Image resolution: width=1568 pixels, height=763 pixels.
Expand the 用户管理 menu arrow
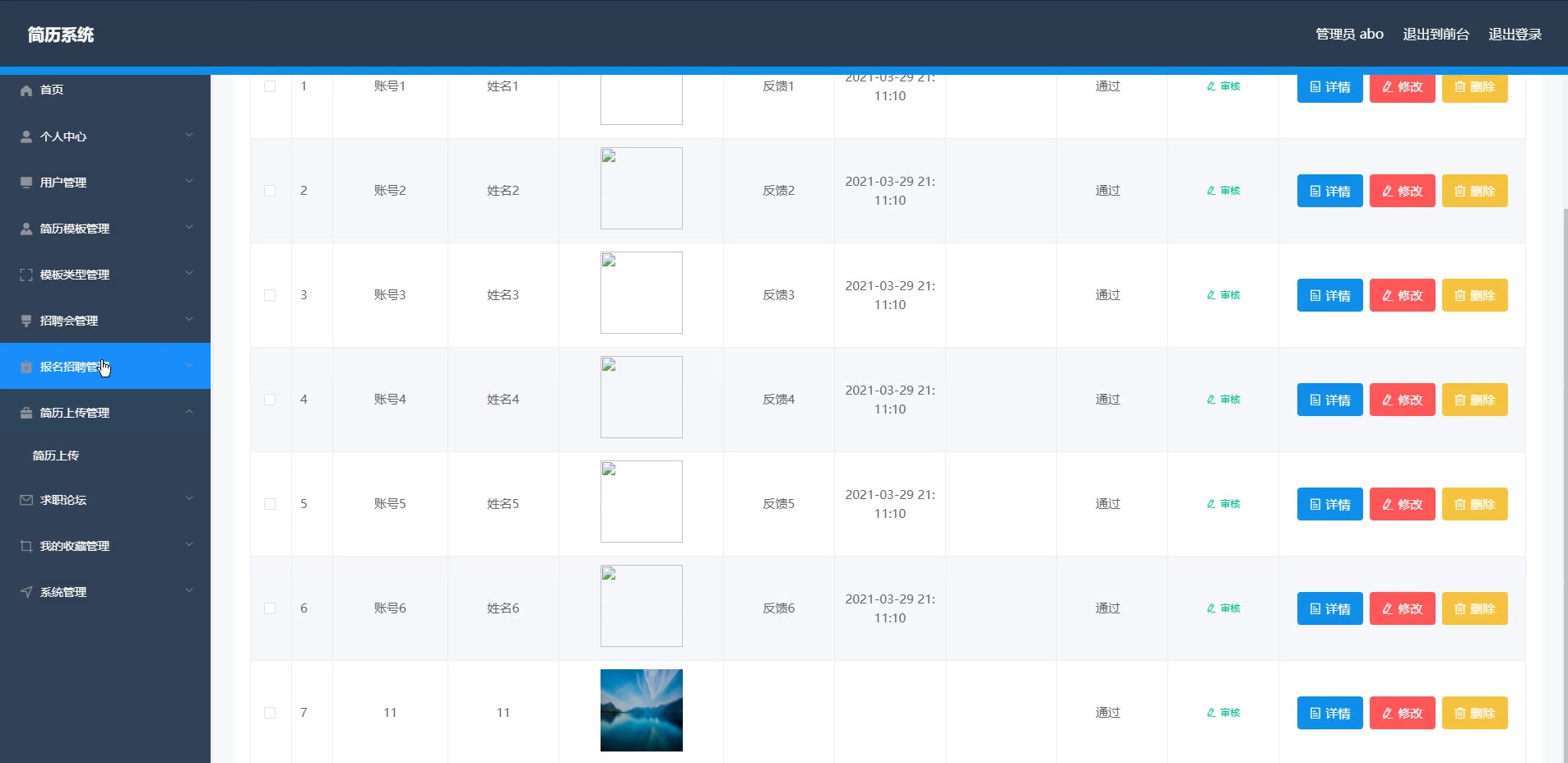point(189,181)
